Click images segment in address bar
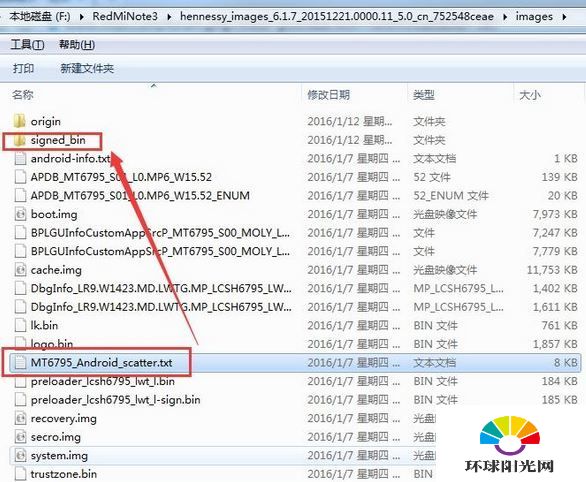The width and height of the screenshot is (586, 482). tap(534, 16)
